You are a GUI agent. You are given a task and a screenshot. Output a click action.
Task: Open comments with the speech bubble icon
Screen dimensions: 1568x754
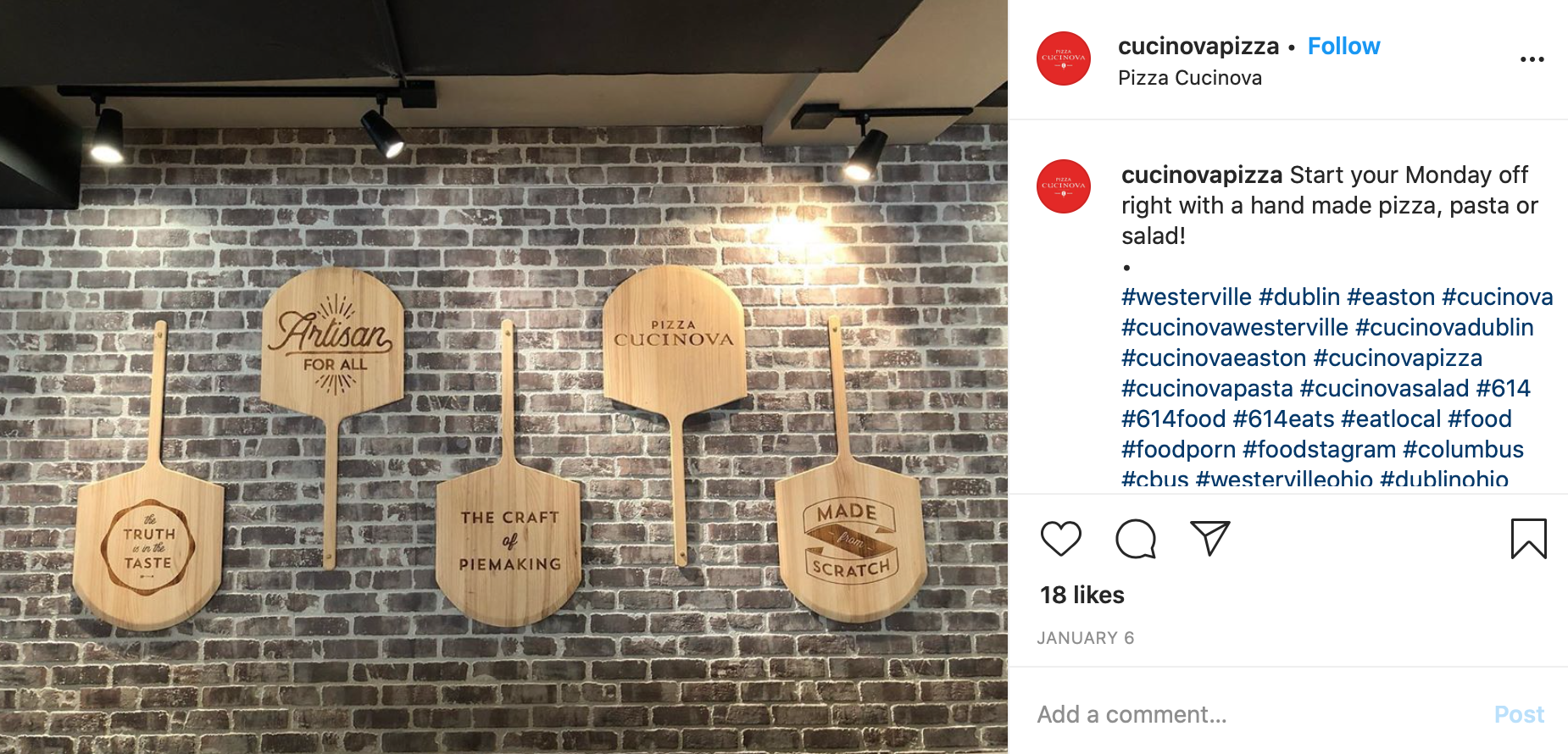click(x=1136, y=539)
